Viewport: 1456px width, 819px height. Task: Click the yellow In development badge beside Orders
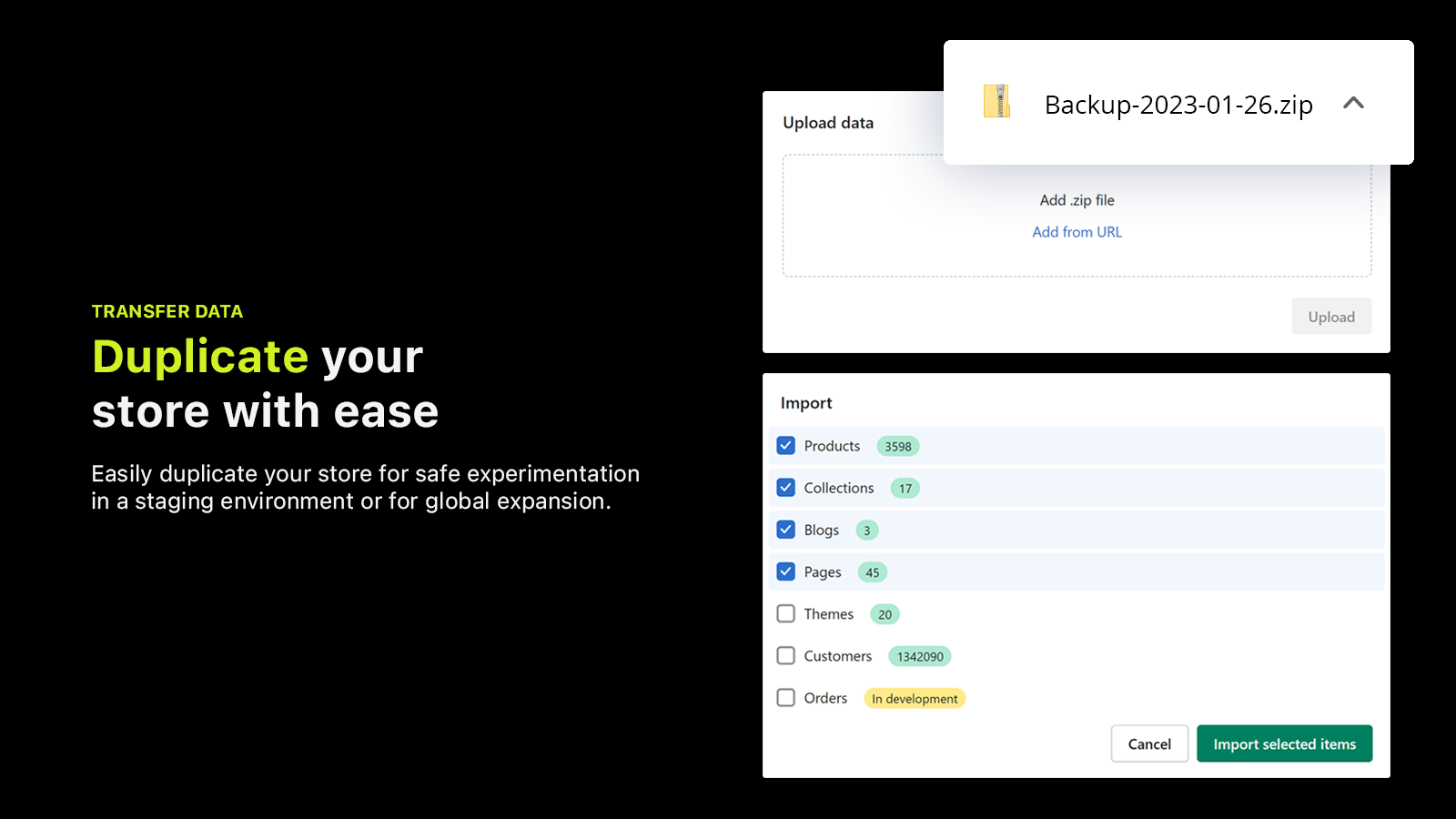click(915, 698)
